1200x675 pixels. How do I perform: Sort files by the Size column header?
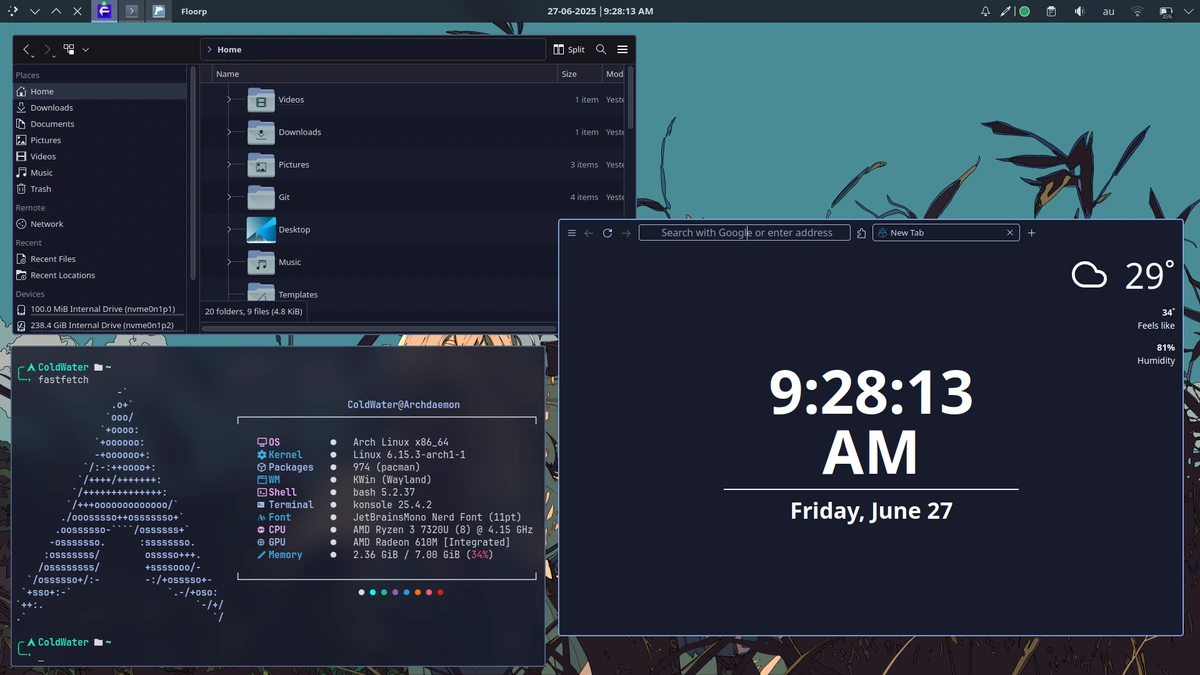[x=569, y=74]
